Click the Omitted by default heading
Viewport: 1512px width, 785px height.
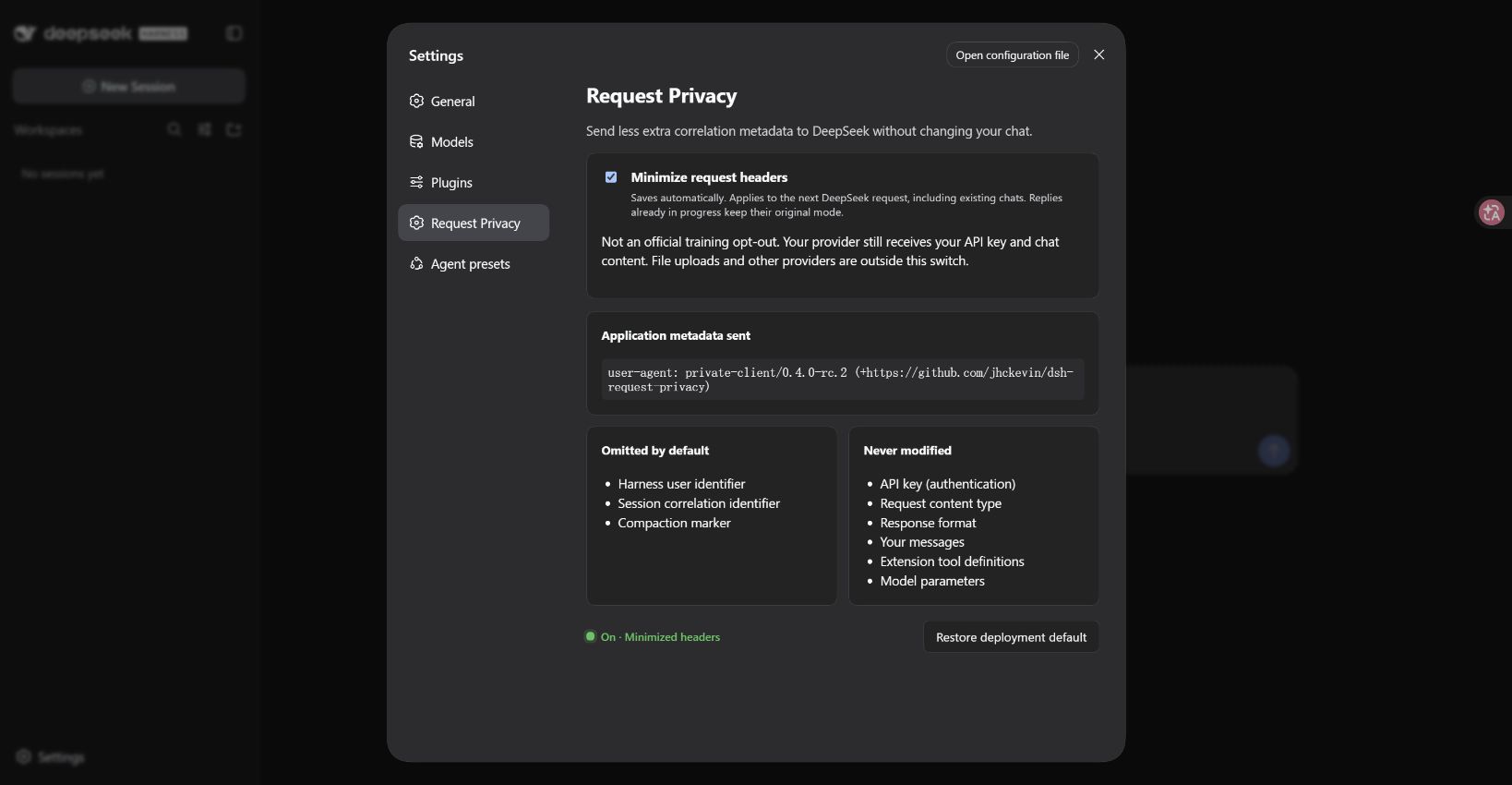(654, 451)
